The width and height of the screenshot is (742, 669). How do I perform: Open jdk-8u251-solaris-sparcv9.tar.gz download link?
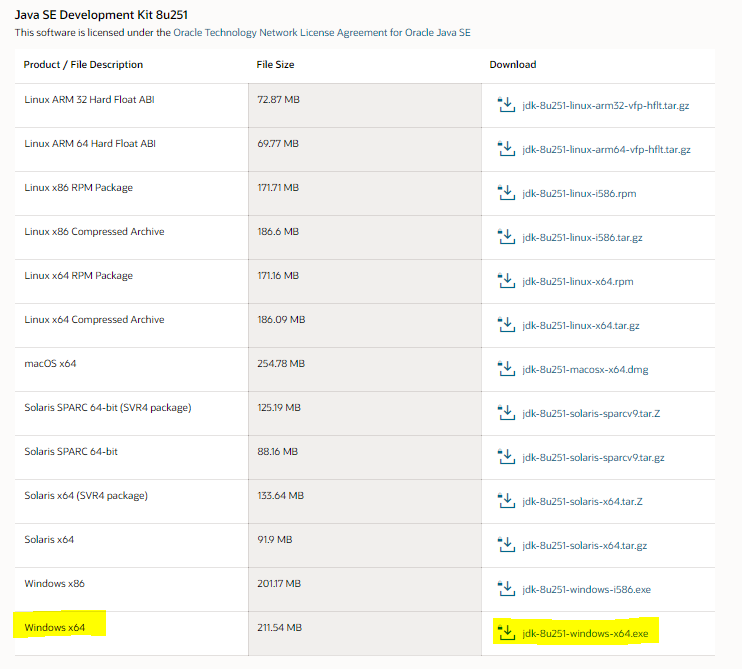593,458
